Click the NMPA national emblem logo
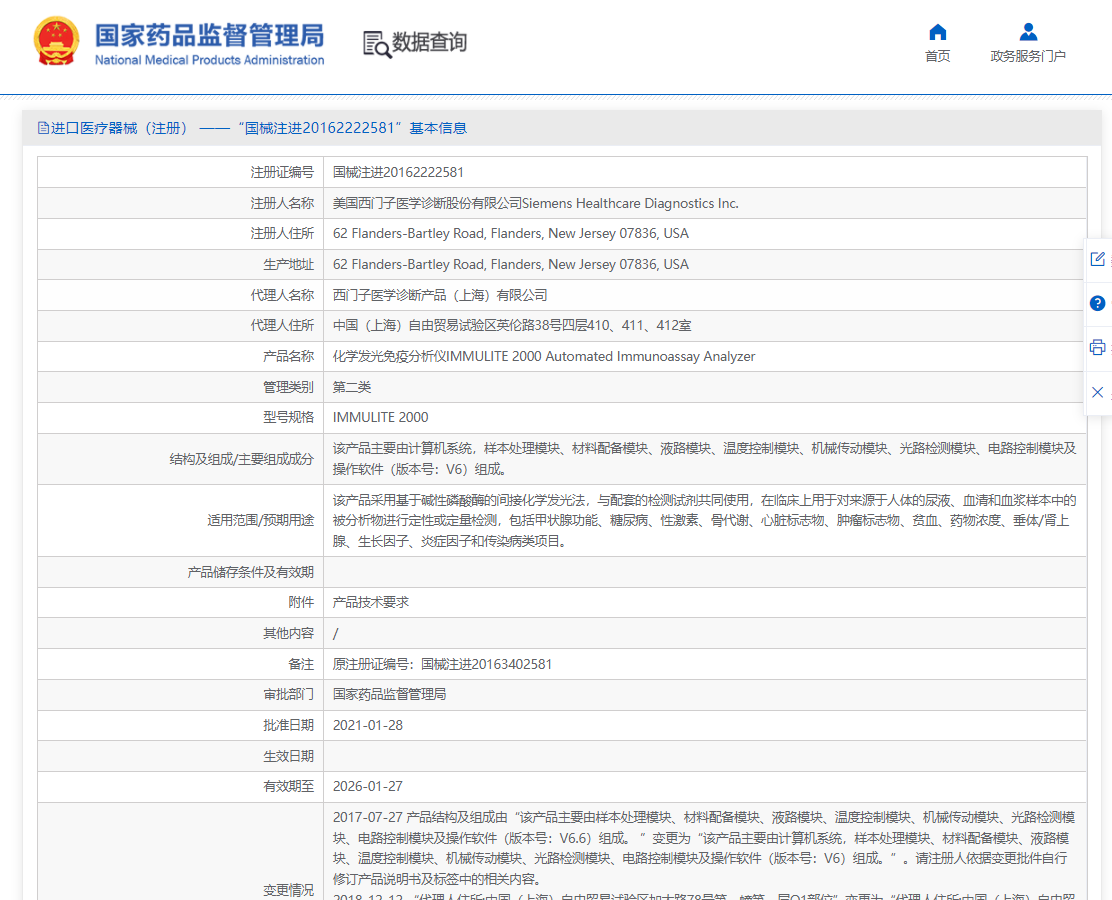Image resolution: width=1112 pixels, height=900 pixels. (x=56, y=41)
